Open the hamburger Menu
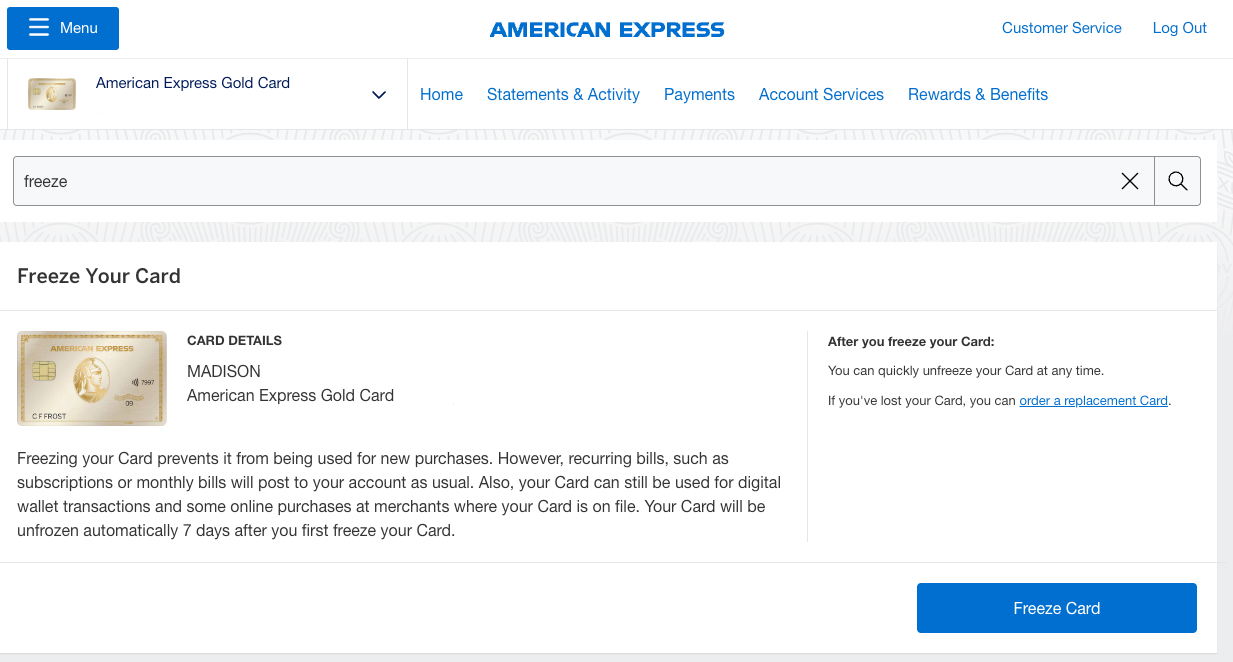This screenshot has width=1233, height=662. [62, 28]
